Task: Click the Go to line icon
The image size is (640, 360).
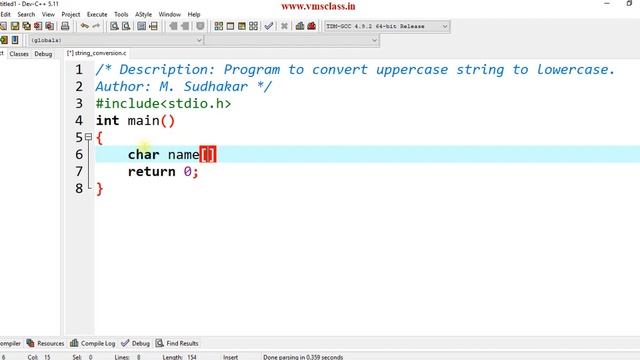Action: pos(153,26)
